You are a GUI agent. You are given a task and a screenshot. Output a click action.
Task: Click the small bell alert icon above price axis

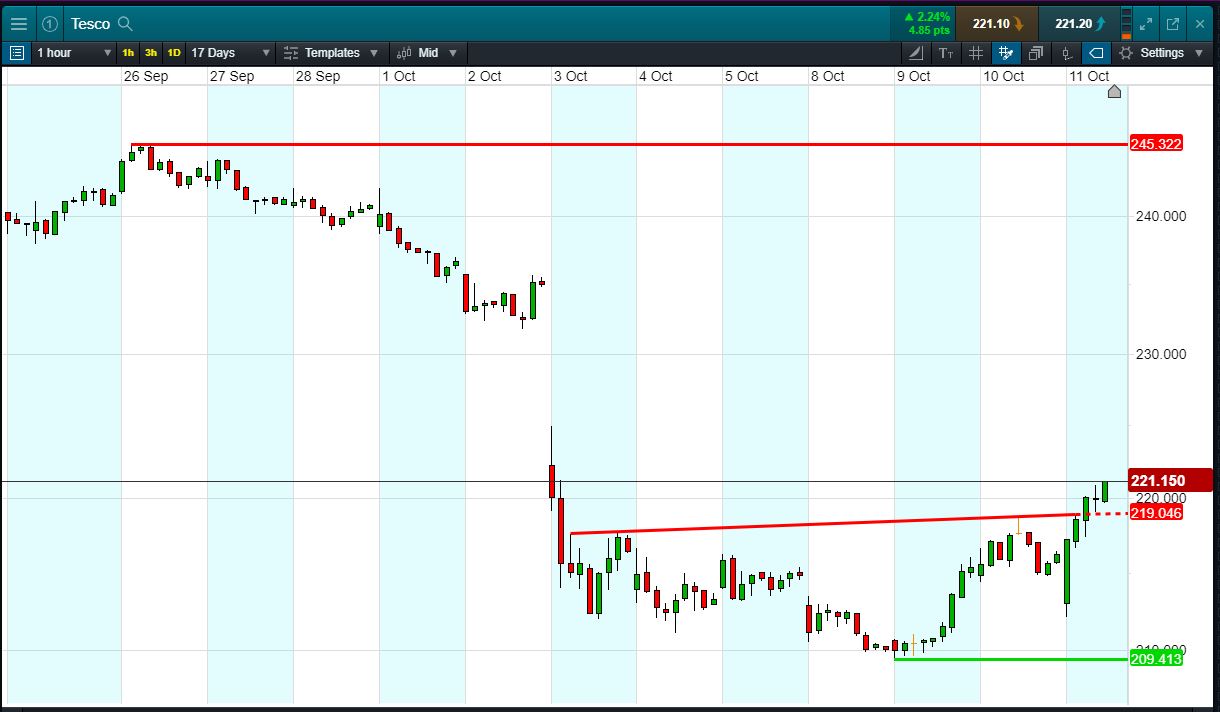(1115, 92)
